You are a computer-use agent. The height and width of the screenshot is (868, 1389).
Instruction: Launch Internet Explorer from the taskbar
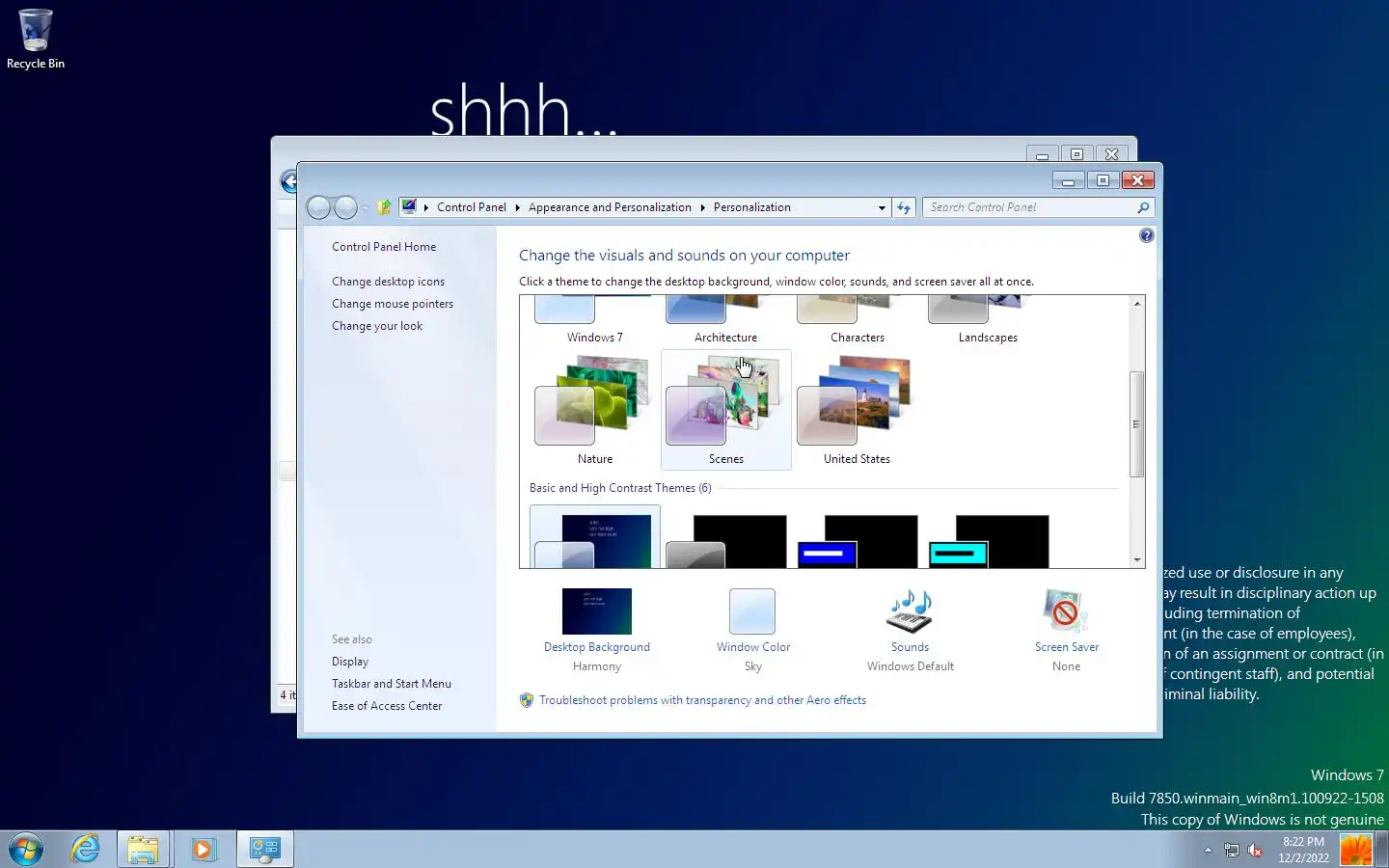85,850
